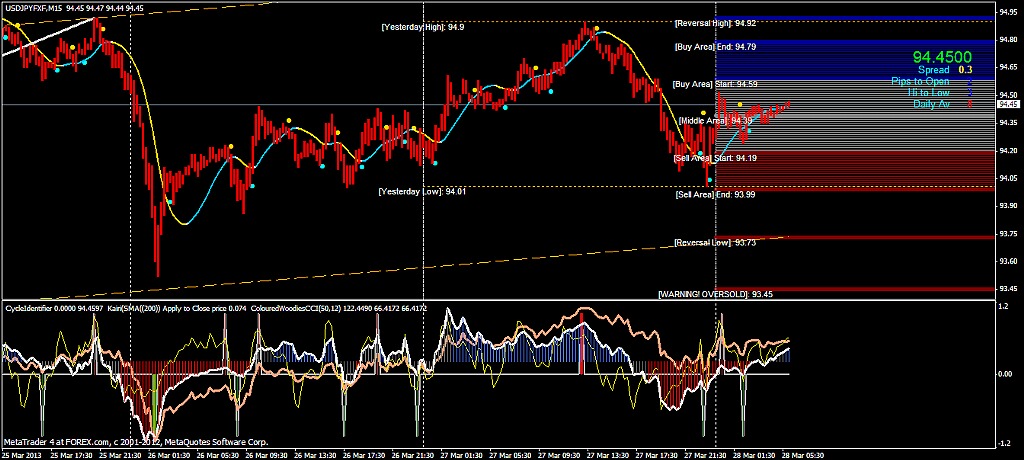1024x460 pixels.
Task: Click the Hi to Low label
Action: tap(928, 93)
